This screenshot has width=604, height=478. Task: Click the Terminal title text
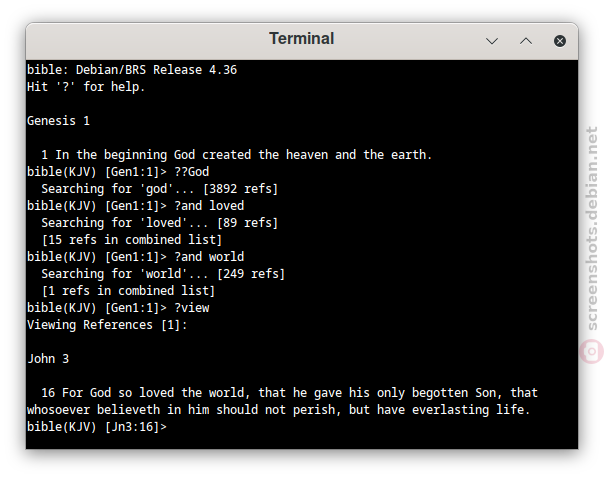[x=302, y=39]
